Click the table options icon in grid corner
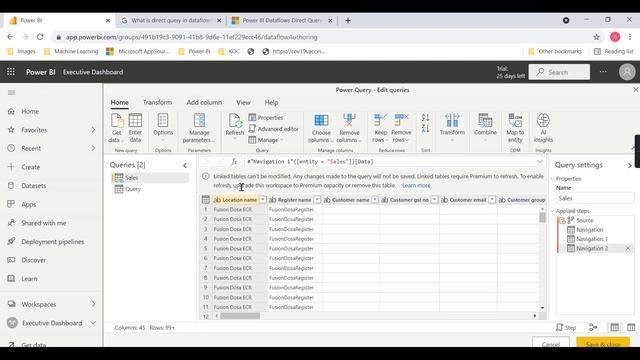This screenshot has height=360, width=640. point(206,200)
